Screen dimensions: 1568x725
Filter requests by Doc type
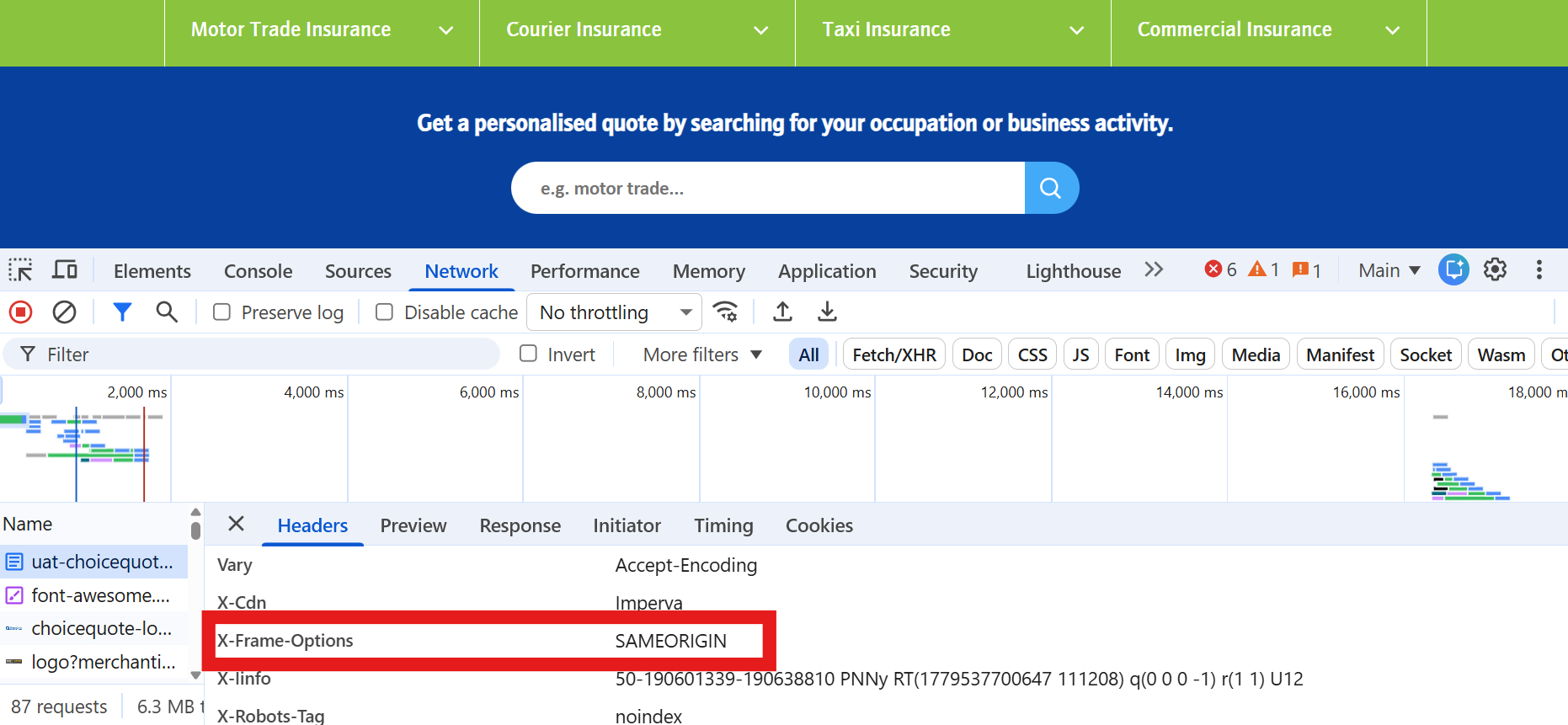(977, 355)
